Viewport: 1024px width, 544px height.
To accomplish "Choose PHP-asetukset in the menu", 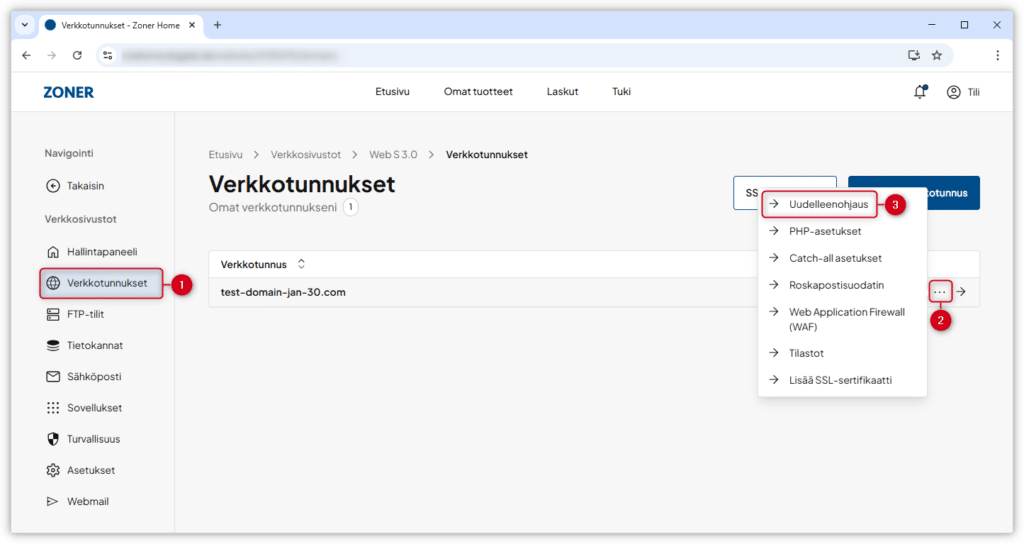I will (x=824, y=231).
